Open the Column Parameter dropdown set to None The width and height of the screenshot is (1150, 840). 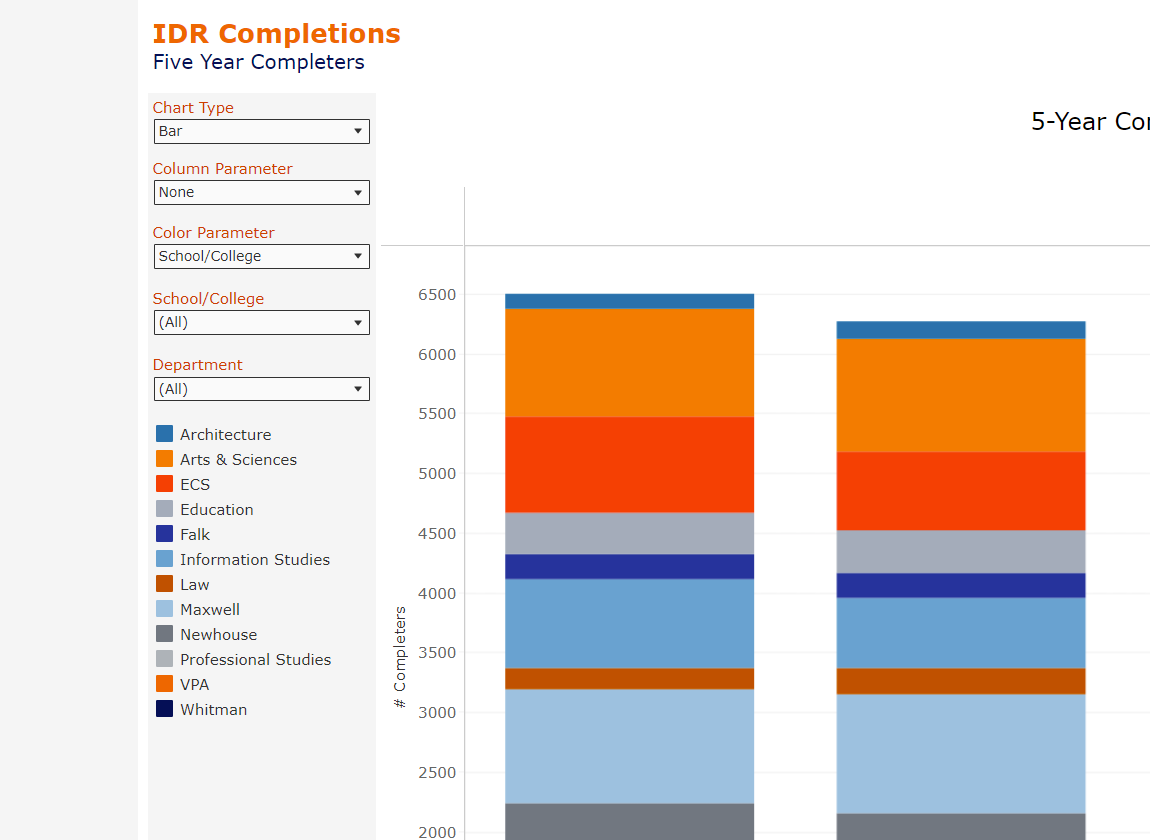(x=262, y=192)
